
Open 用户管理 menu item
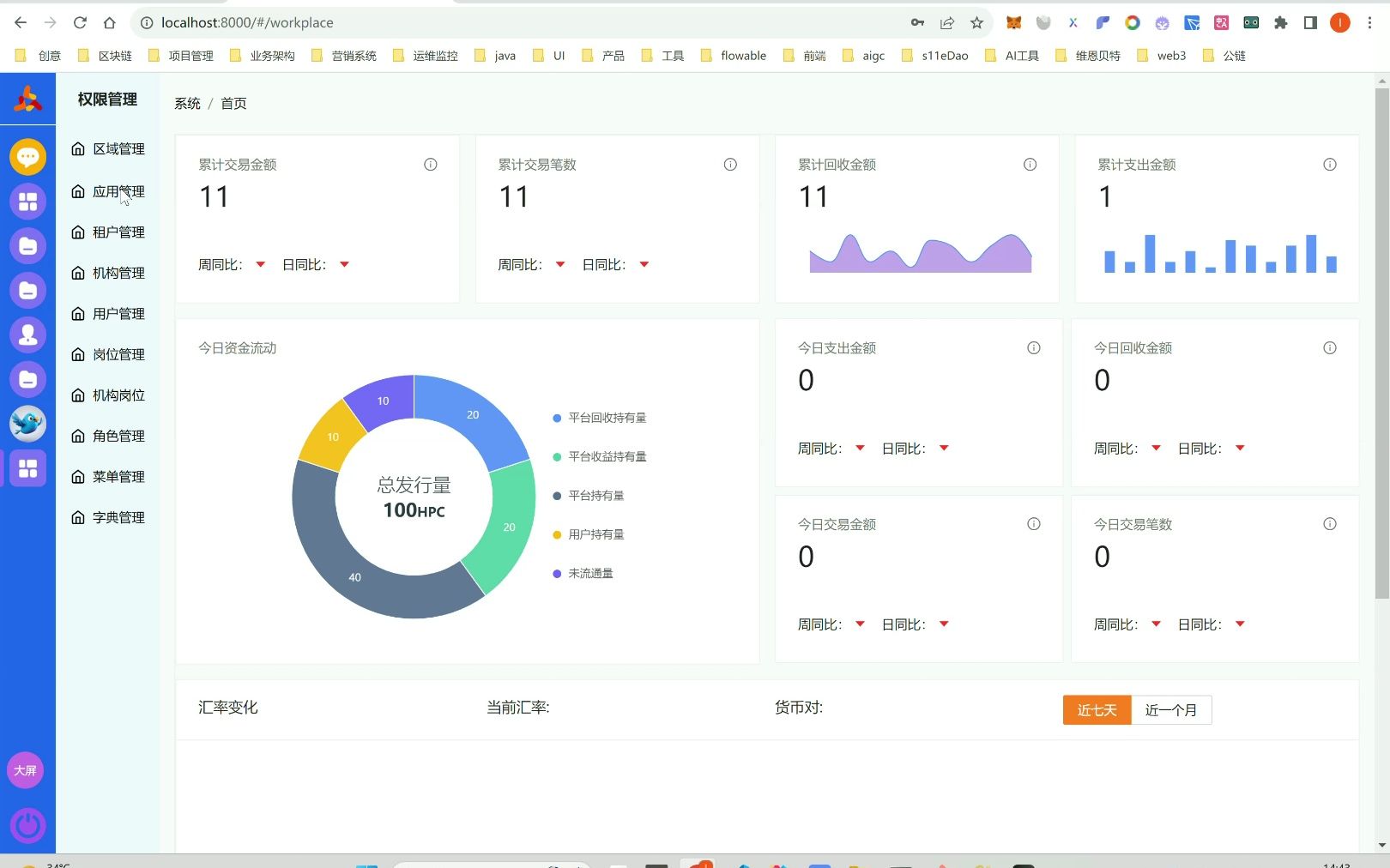108,314
